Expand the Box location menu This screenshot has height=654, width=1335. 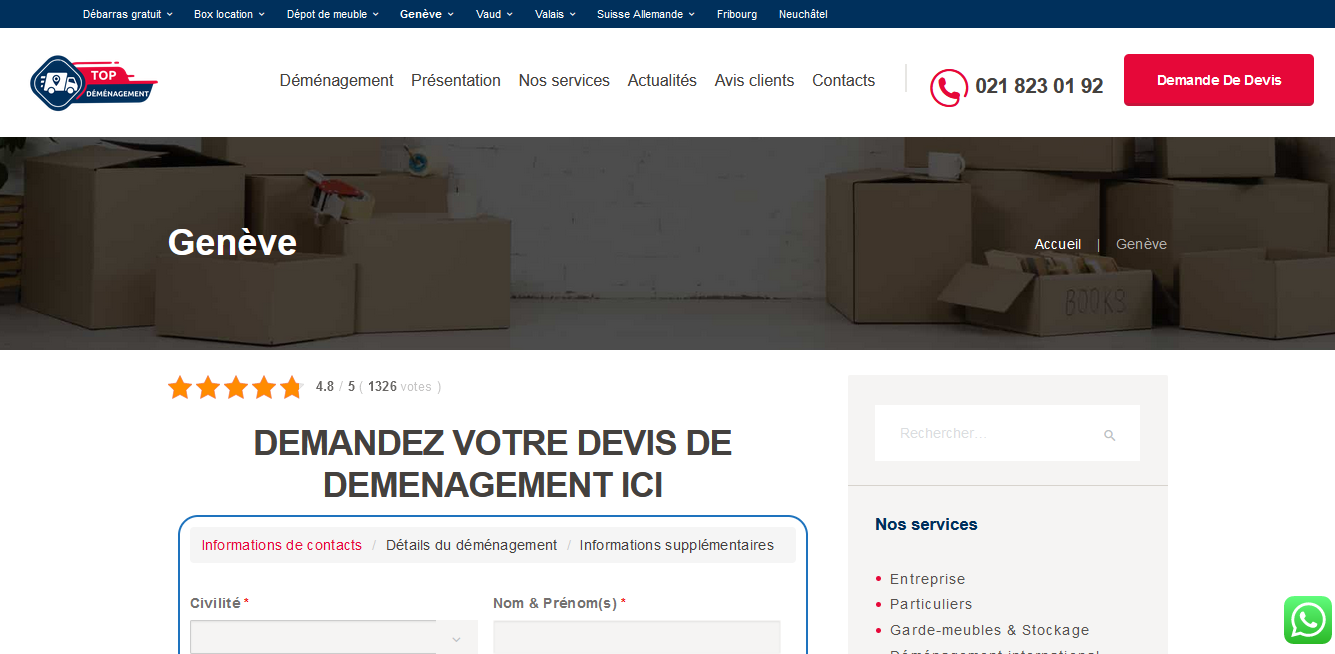(229, 14)
